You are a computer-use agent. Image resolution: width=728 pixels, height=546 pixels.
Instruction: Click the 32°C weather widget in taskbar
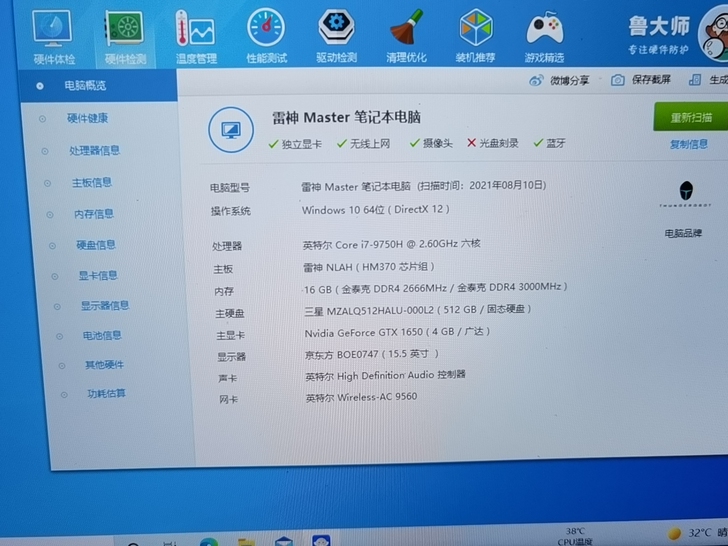(x=697, y=533)
